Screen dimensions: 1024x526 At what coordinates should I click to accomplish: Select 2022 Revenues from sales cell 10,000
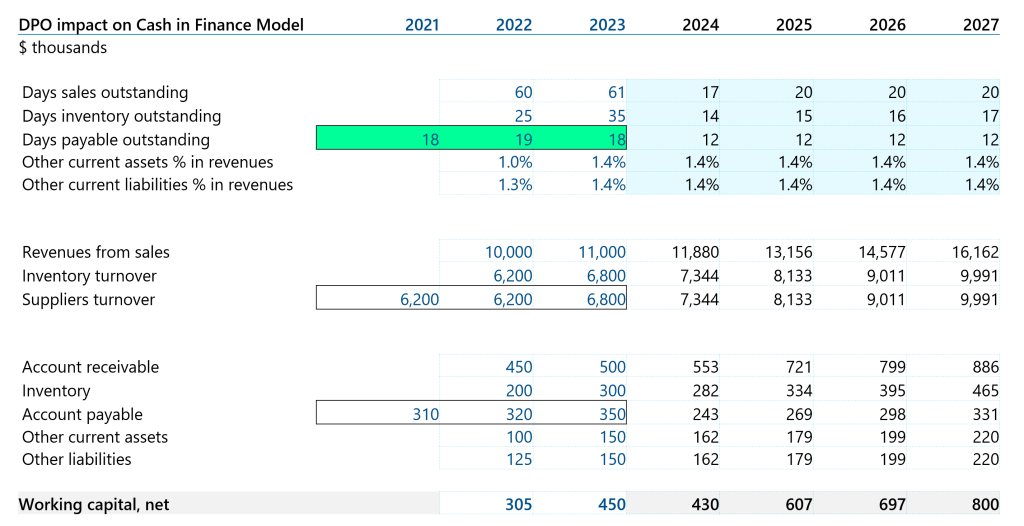point(508,252)
